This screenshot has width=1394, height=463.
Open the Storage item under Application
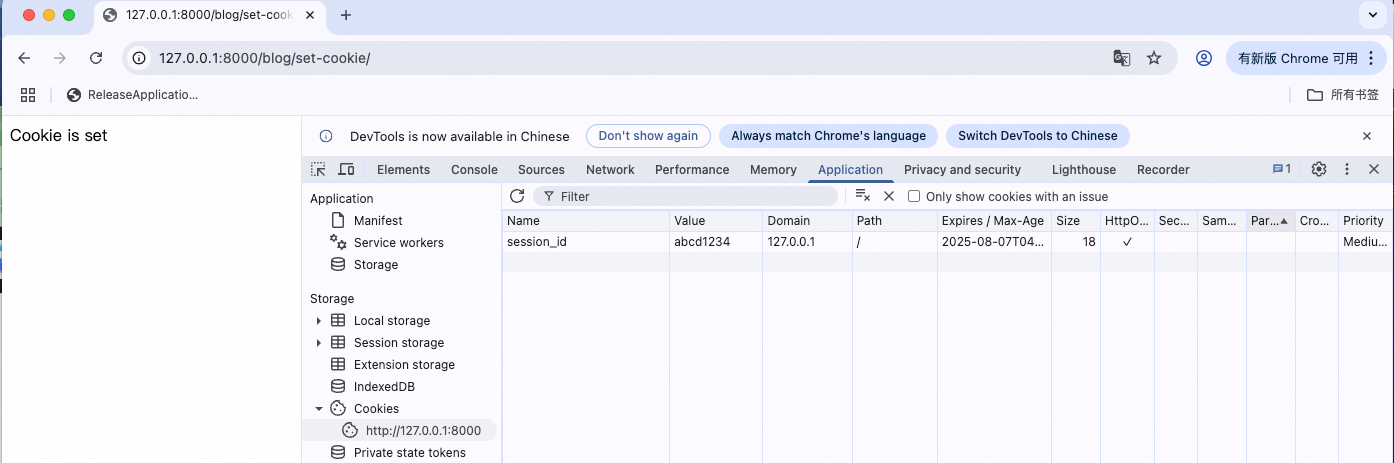click(x=375, y=265)
